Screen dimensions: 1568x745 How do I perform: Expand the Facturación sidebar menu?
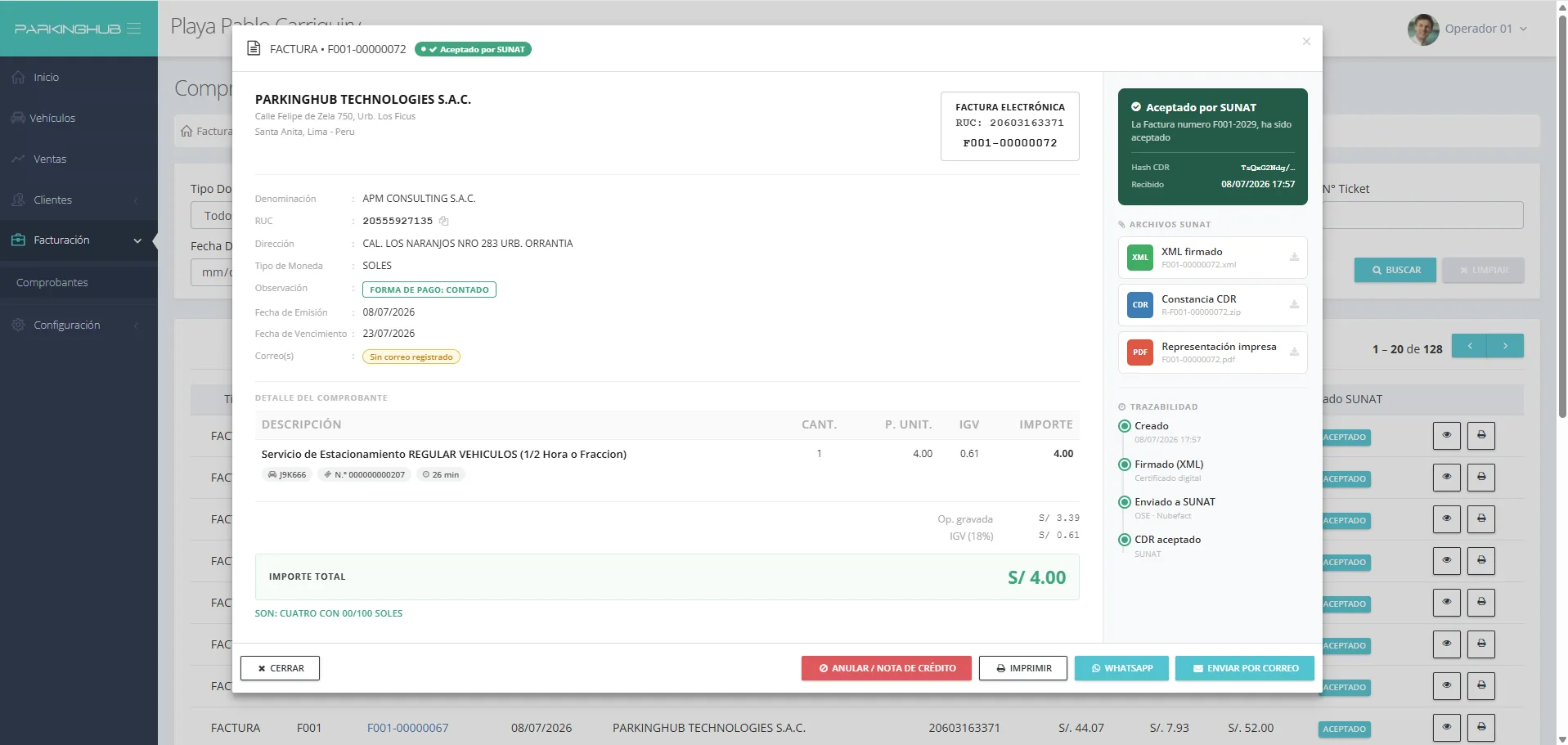coord(79,240)
